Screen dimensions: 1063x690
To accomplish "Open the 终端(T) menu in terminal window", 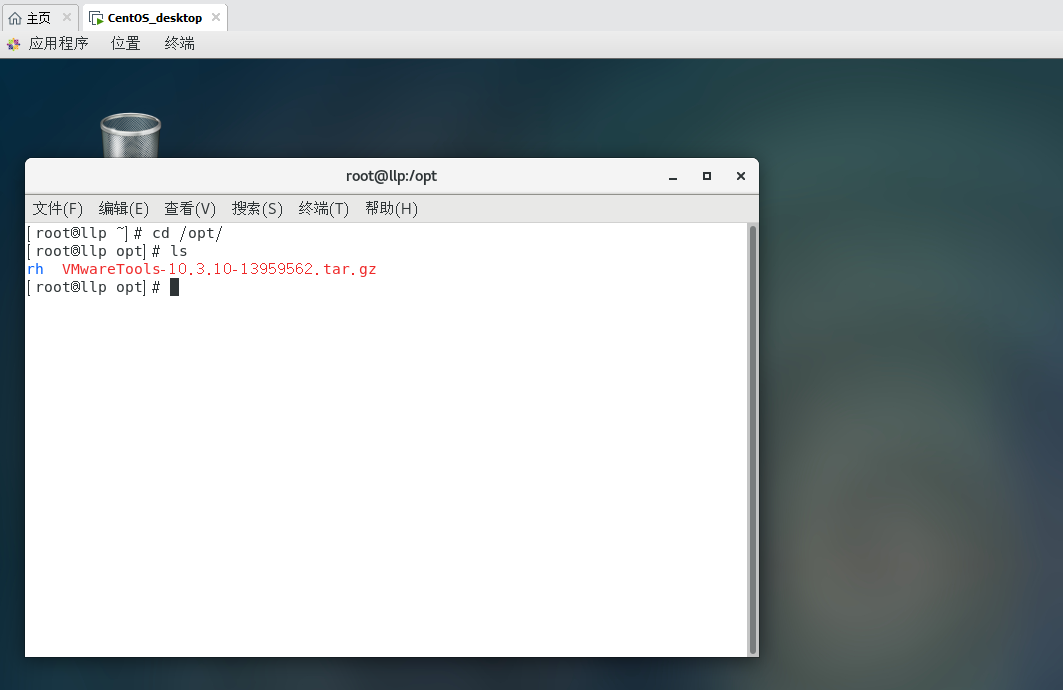I will tap(323, 209).
